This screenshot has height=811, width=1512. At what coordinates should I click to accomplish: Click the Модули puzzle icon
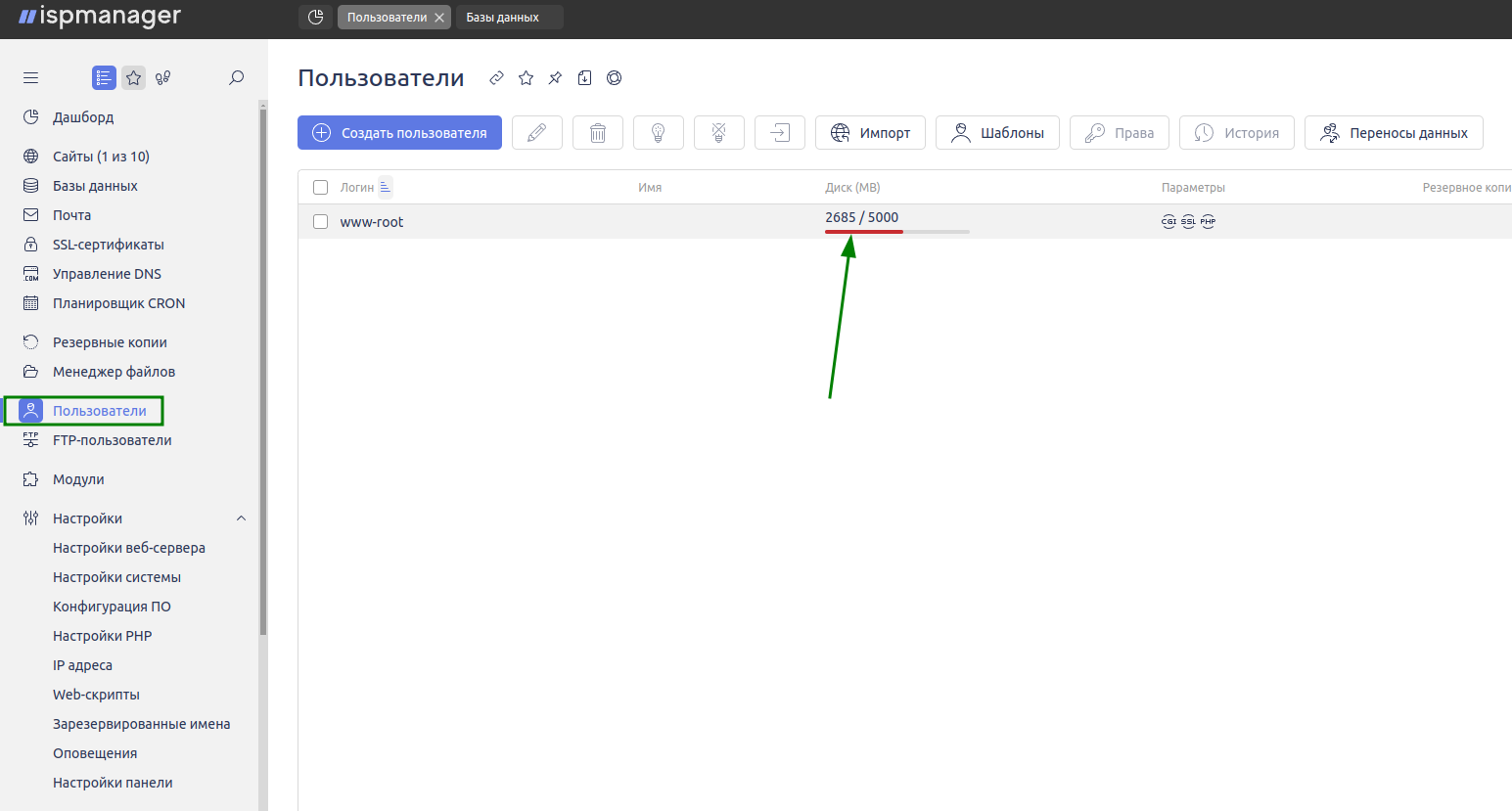[x=31, y=479]
